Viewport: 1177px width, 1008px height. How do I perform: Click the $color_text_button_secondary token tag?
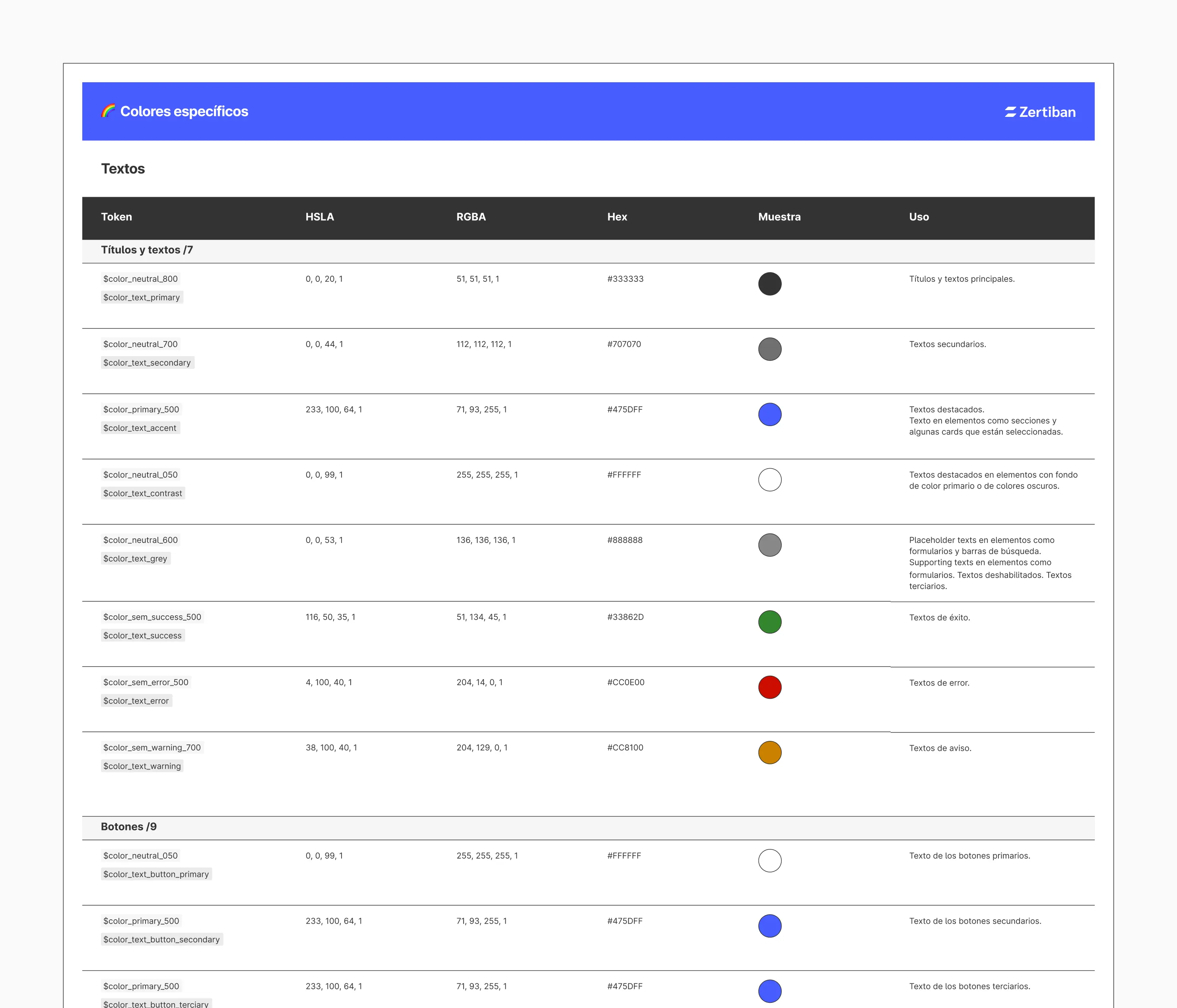(161, 939)
